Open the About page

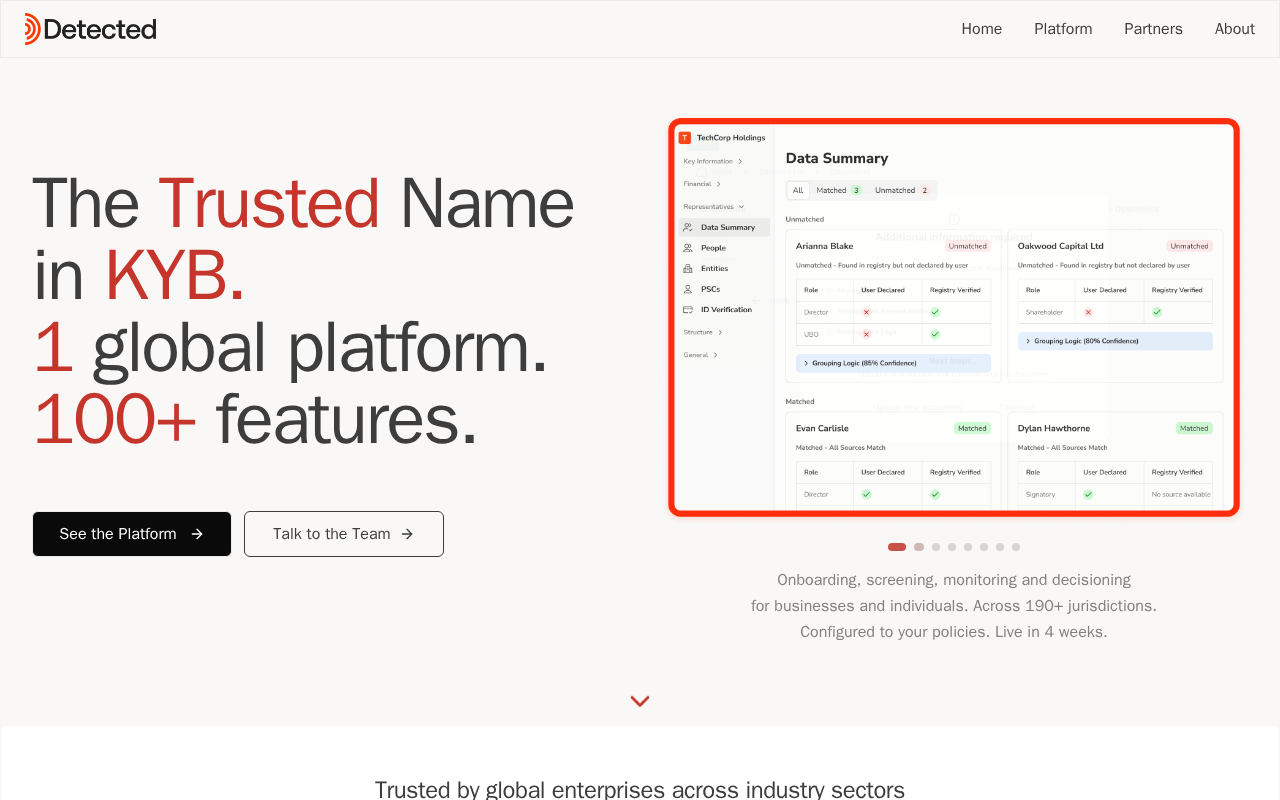coord(1234,29)
